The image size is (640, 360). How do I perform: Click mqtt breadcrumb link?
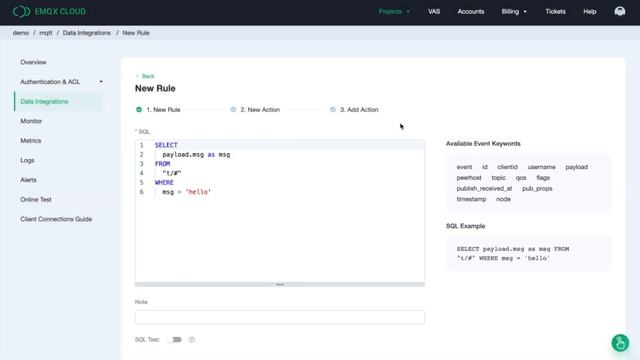(x=46, y=33)
